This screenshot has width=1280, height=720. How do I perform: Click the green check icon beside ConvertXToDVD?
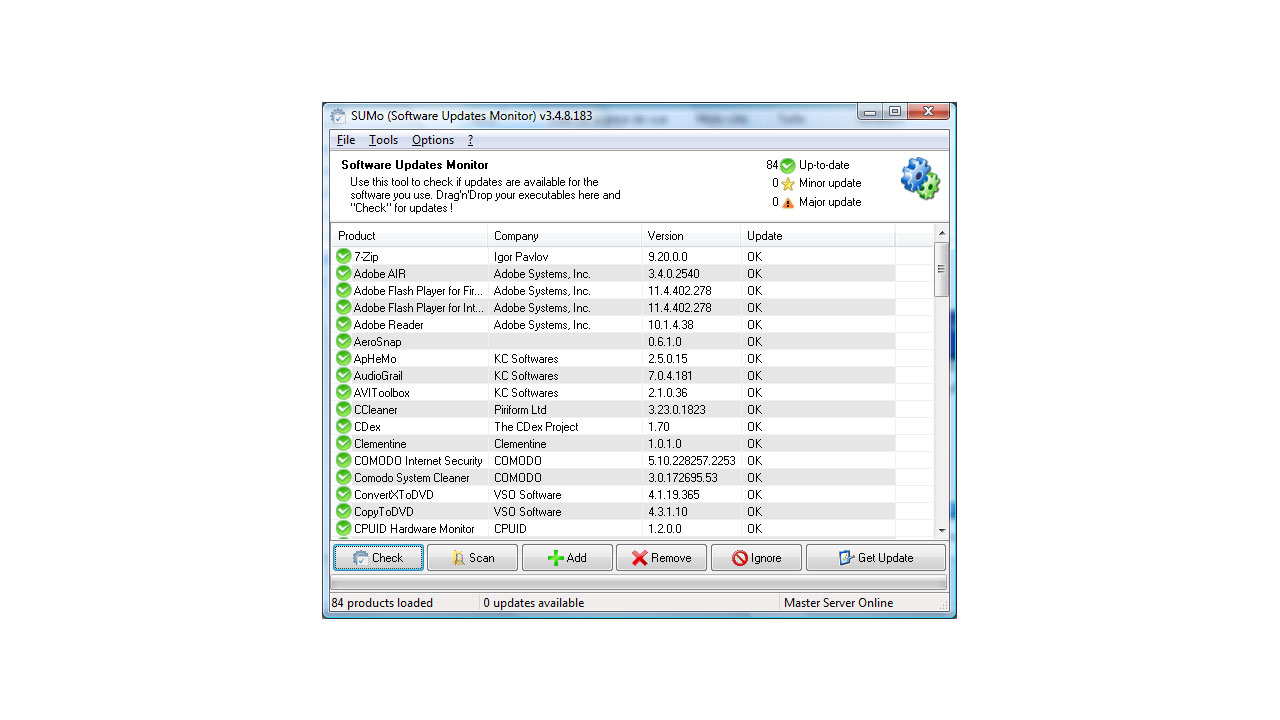[x=344, y=494]
